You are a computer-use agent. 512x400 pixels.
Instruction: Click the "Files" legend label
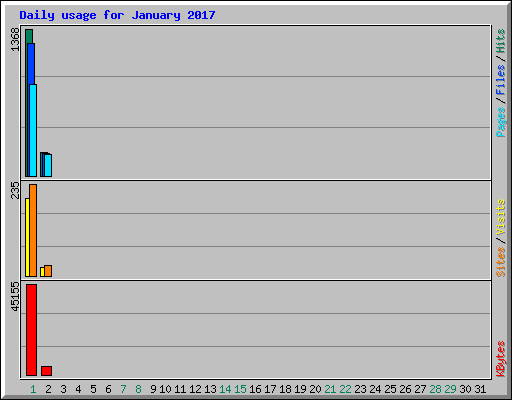(x=500, y=79)
